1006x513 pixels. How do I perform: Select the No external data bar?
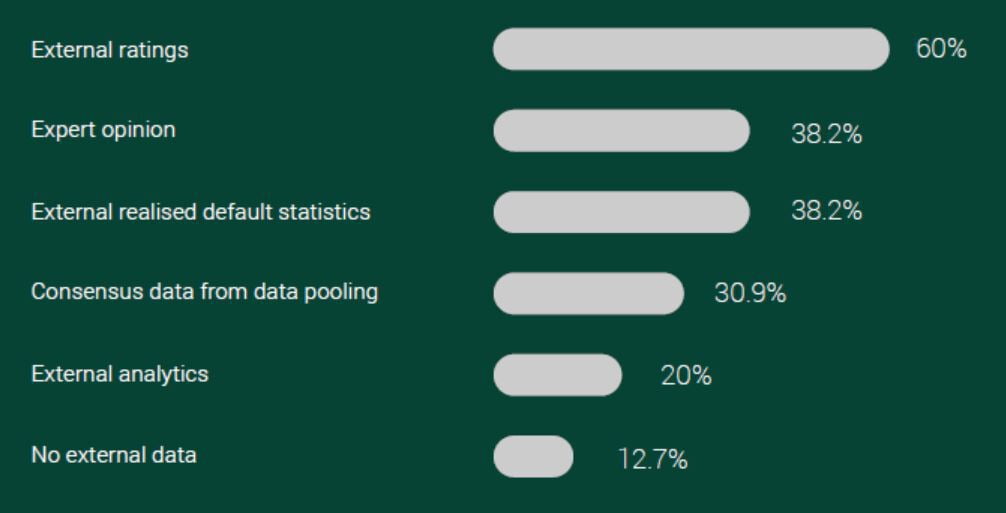(x=533, y=456)
